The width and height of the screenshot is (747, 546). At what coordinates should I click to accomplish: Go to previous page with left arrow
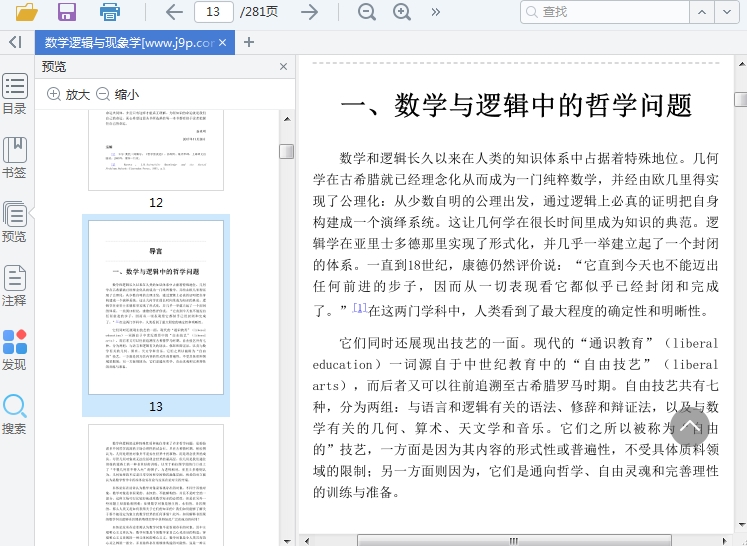pyautogui.click(x=174, y=12)
